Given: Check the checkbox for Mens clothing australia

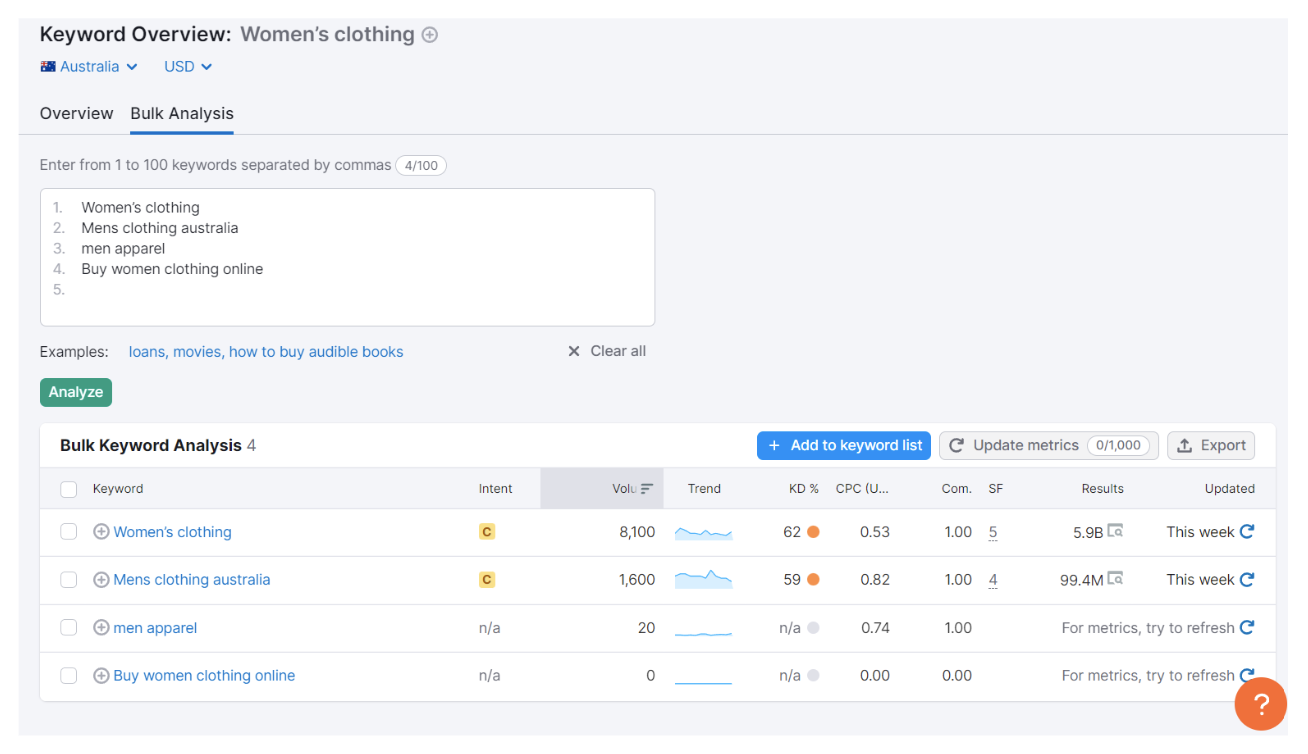Looking at the screenshot, I should click(x=68, y=579).
